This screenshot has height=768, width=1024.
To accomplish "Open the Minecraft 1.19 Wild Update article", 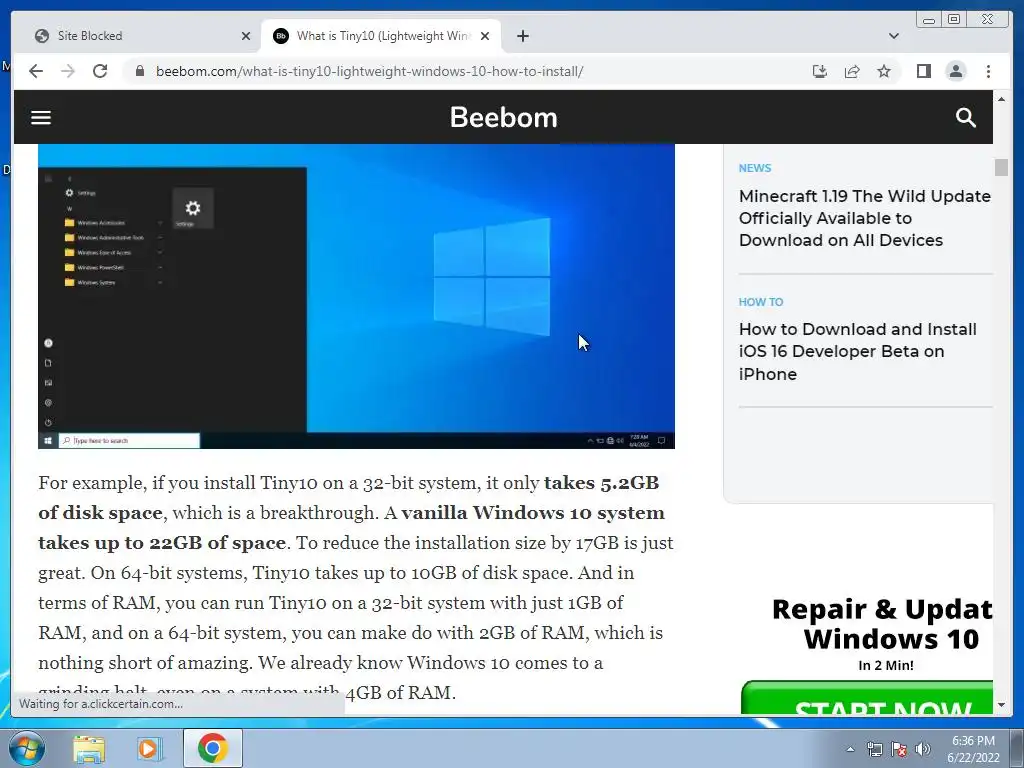I will coord(865,218).
